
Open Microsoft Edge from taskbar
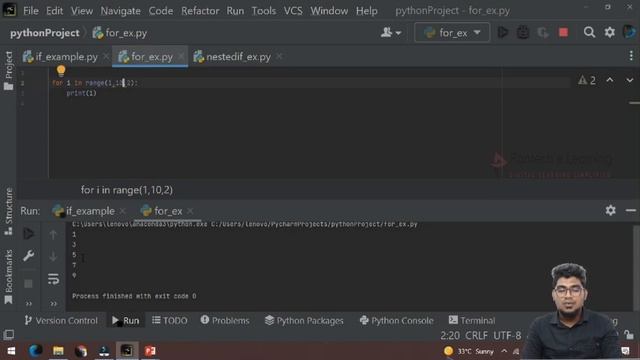(x=36, y=351)
